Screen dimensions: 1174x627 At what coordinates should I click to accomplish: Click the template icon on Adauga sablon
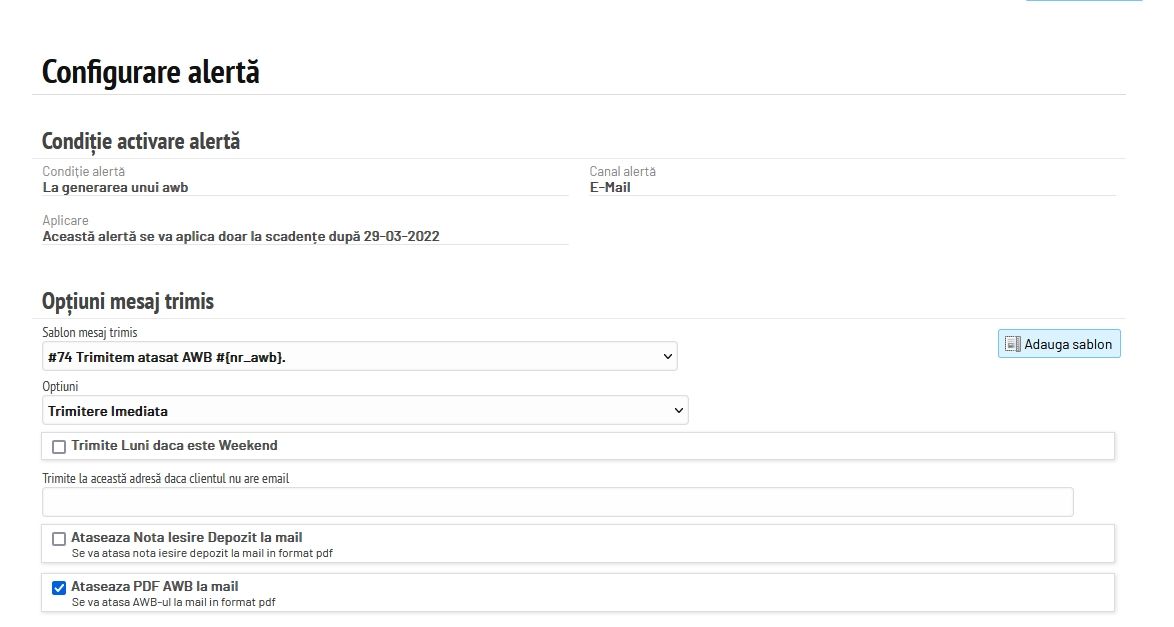pos(1012,344)
